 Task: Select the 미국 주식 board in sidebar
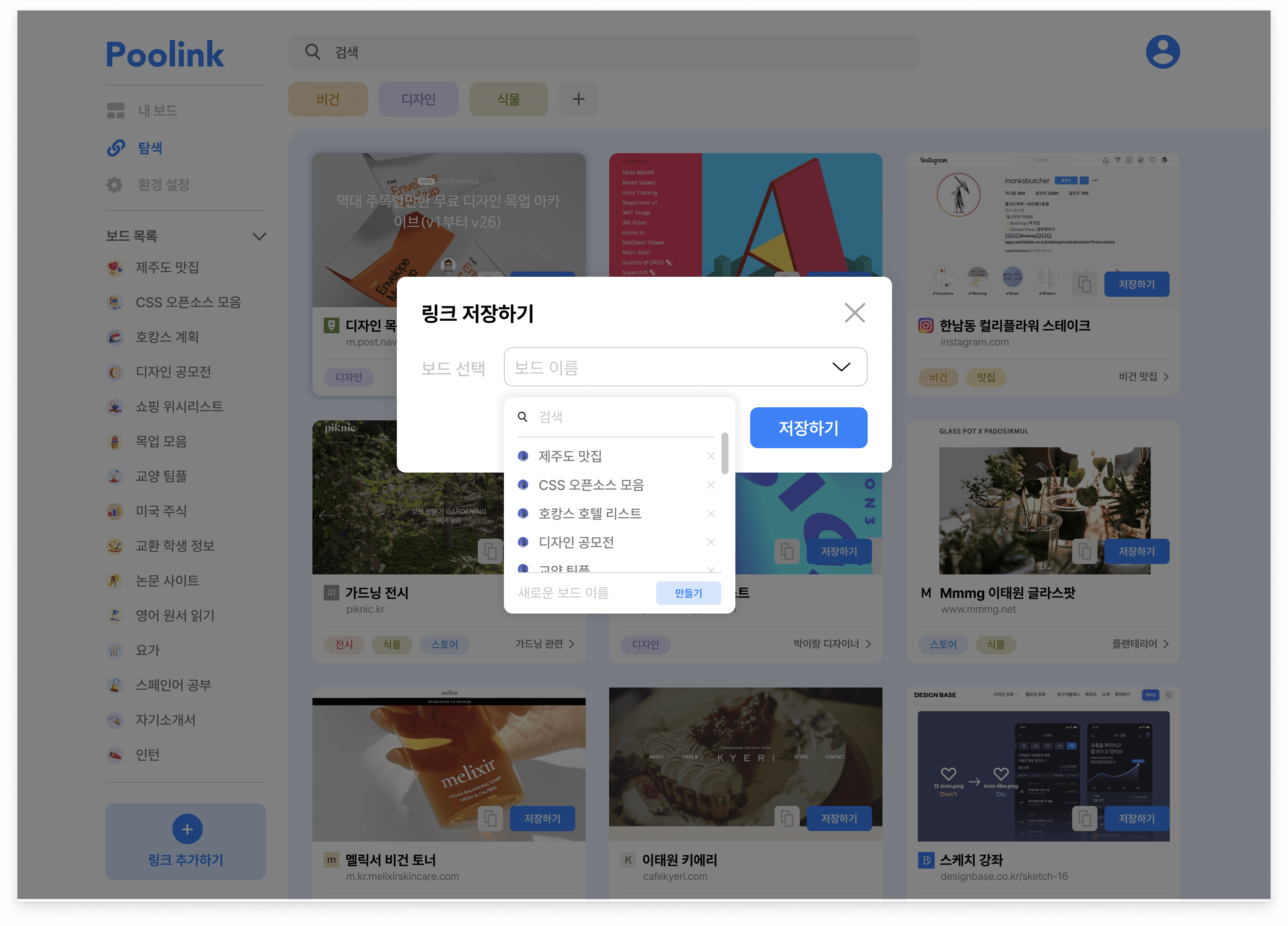coord(161,511)
